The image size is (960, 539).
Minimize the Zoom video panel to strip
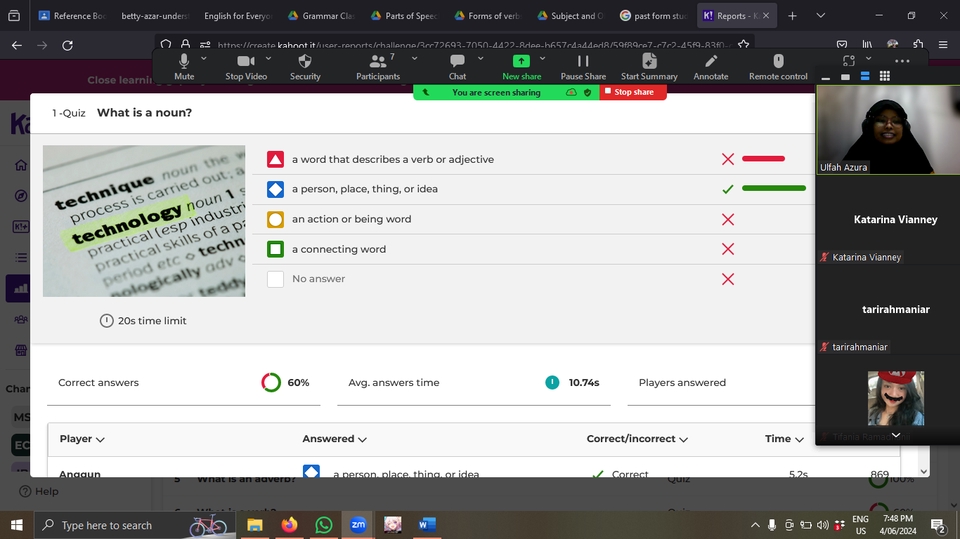826,77
